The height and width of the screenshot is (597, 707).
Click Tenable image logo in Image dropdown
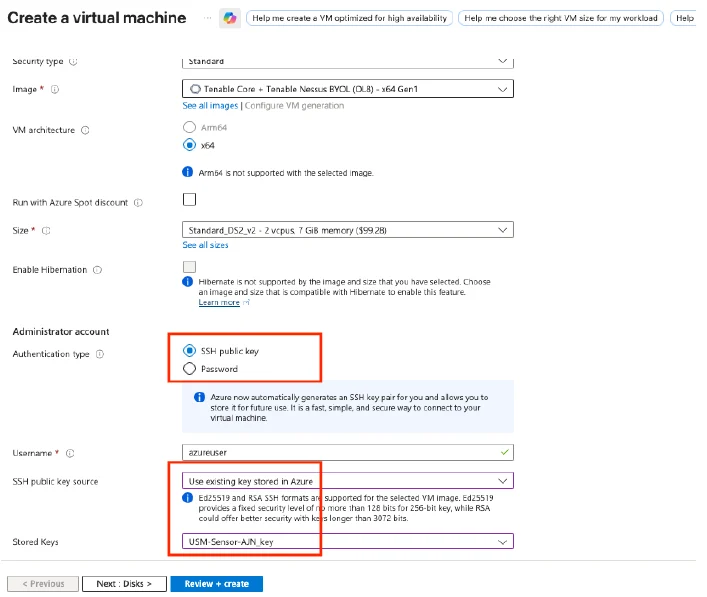[195, 89]
